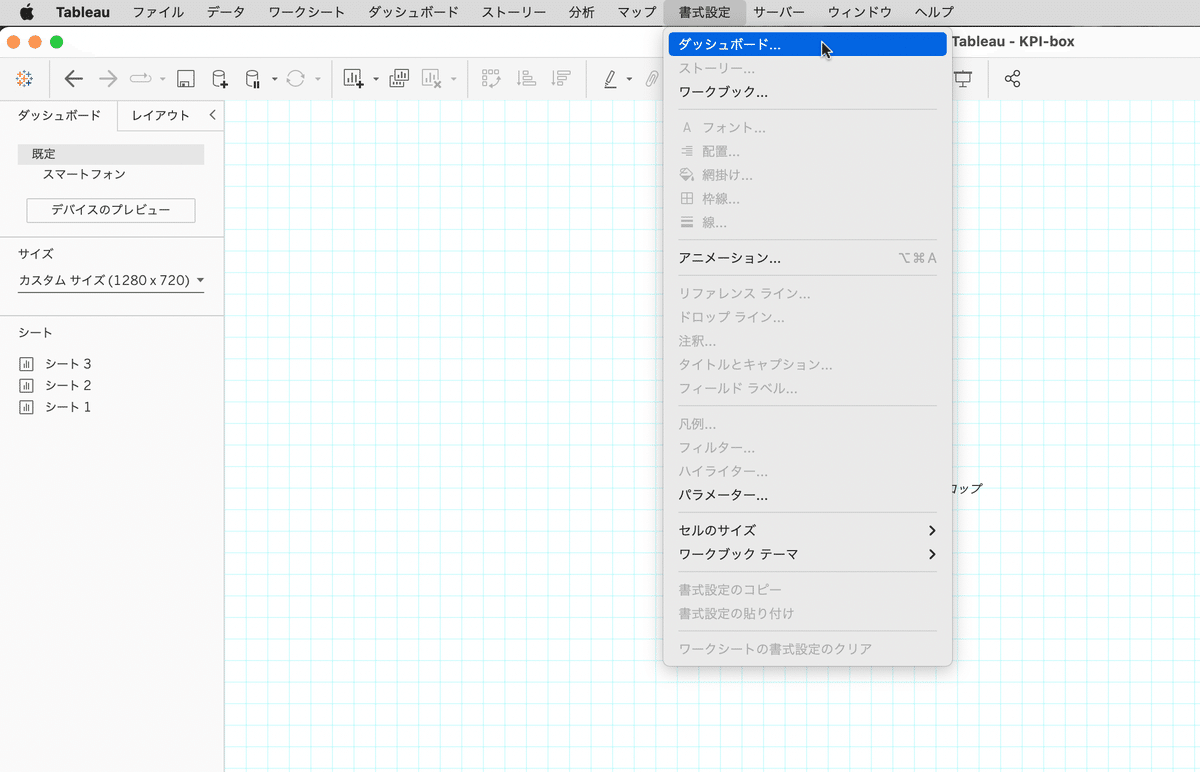1200x772 pixels.
Task: Open the ダッシュボード menu in menu bar
Action: pyautogui.click(x=413, y=12)
